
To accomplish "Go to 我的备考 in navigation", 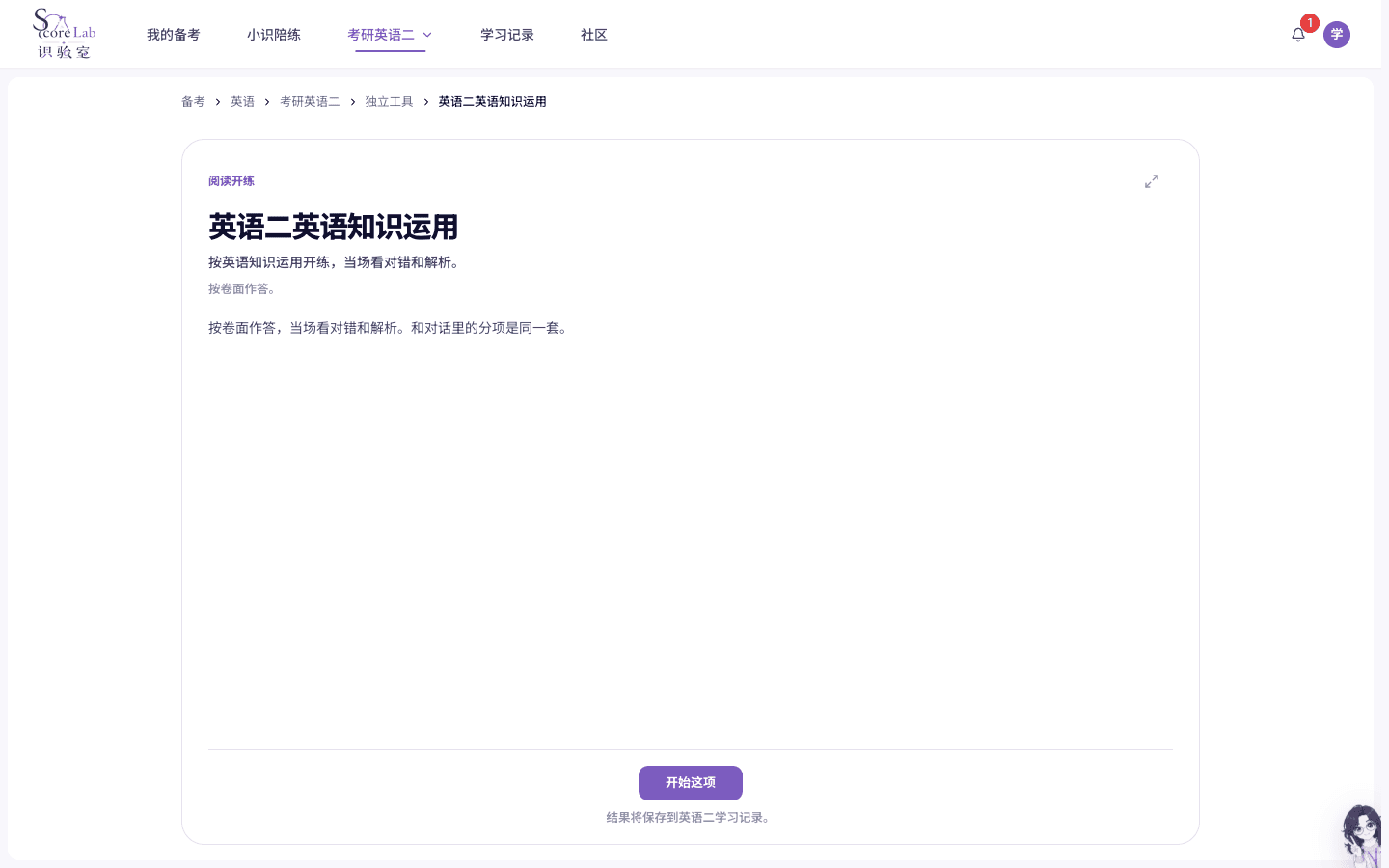I will (174, 35).
